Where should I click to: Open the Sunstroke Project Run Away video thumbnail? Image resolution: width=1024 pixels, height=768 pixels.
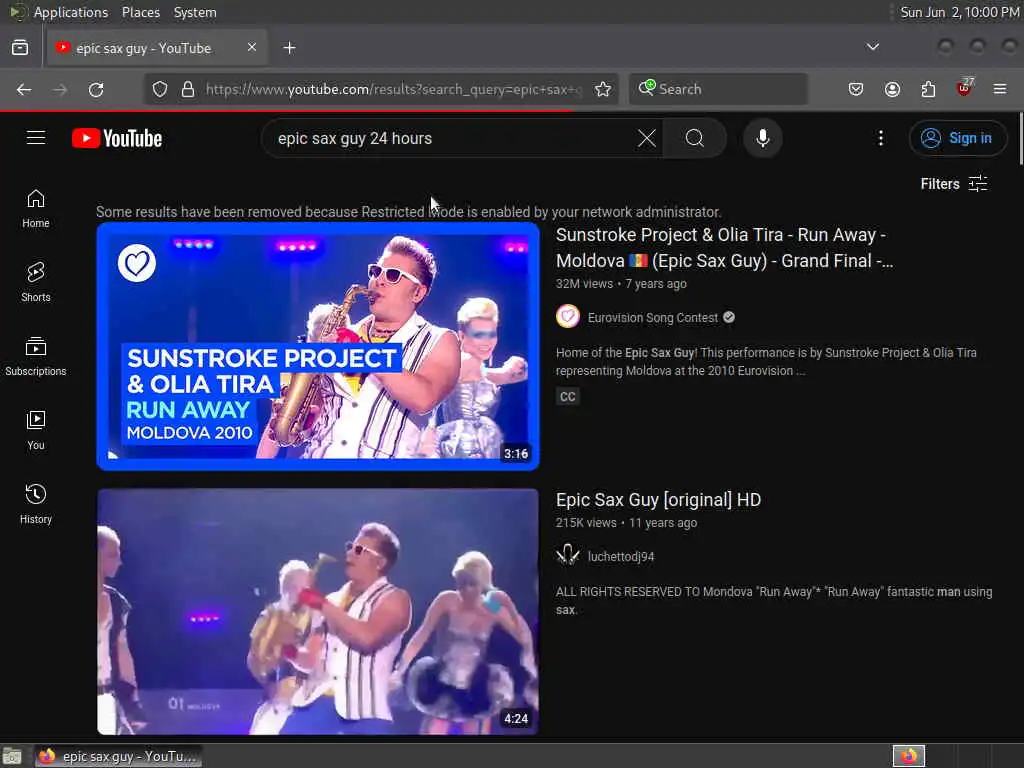coord(318,346)
